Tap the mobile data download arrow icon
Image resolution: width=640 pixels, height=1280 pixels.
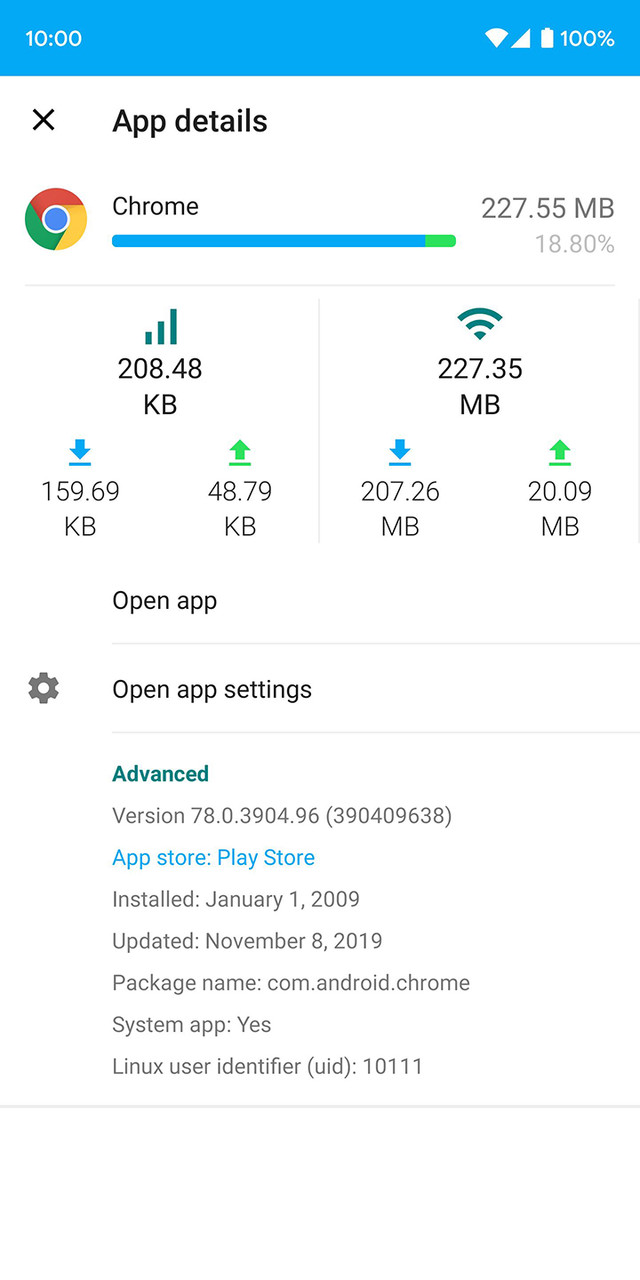coord(80,452)
